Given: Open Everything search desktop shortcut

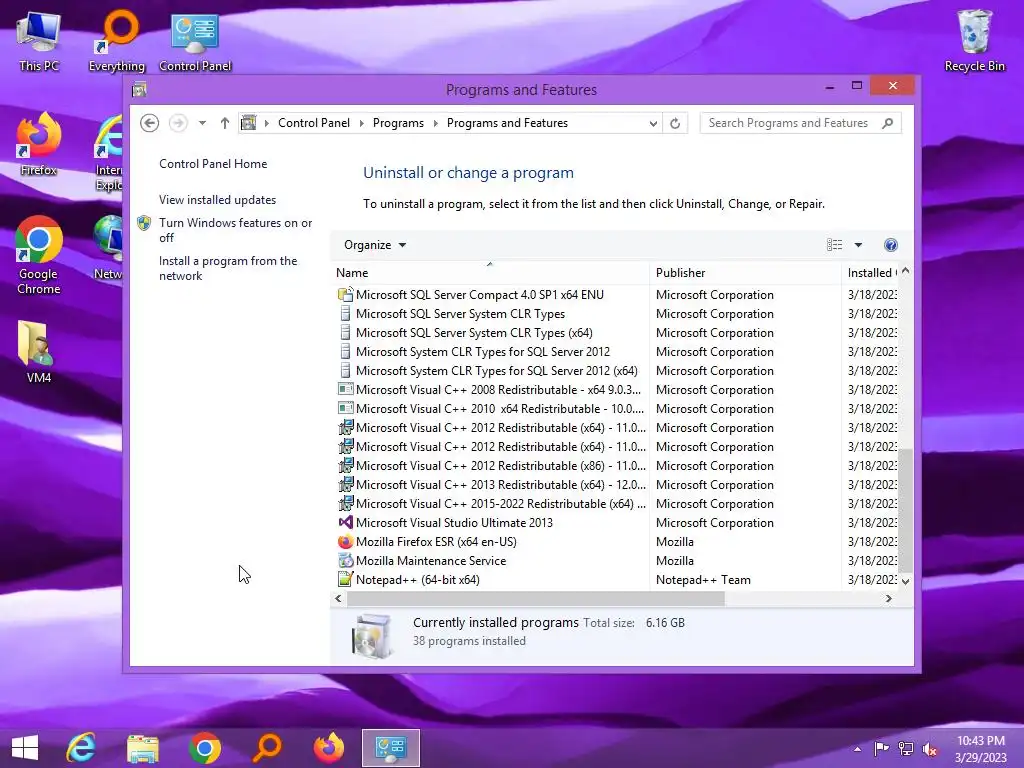Looking at the screenshot, I should [x=117, y=42].
